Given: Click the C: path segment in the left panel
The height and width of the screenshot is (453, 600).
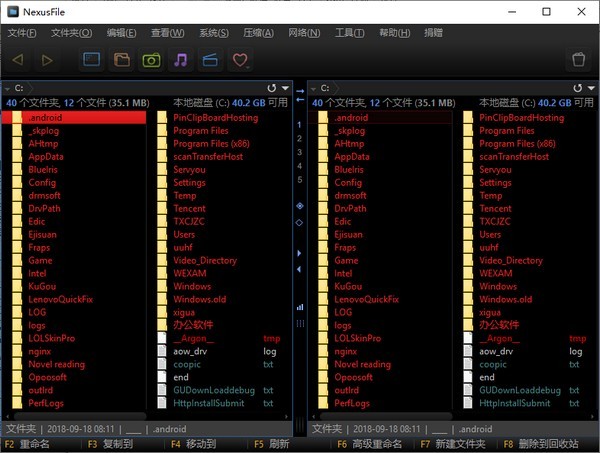Looking at the screenshot, I should [x=19, y=88].
